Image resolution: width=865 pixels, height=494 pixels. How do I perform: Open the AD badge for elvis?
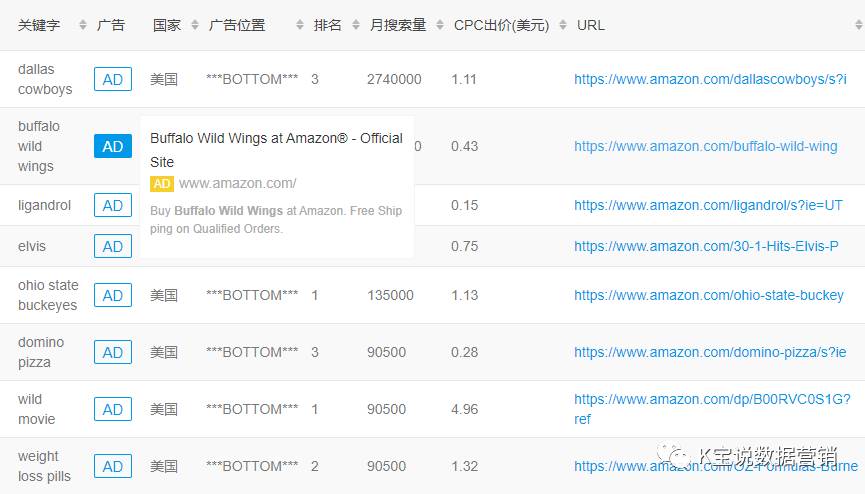(x=113, y=246)
